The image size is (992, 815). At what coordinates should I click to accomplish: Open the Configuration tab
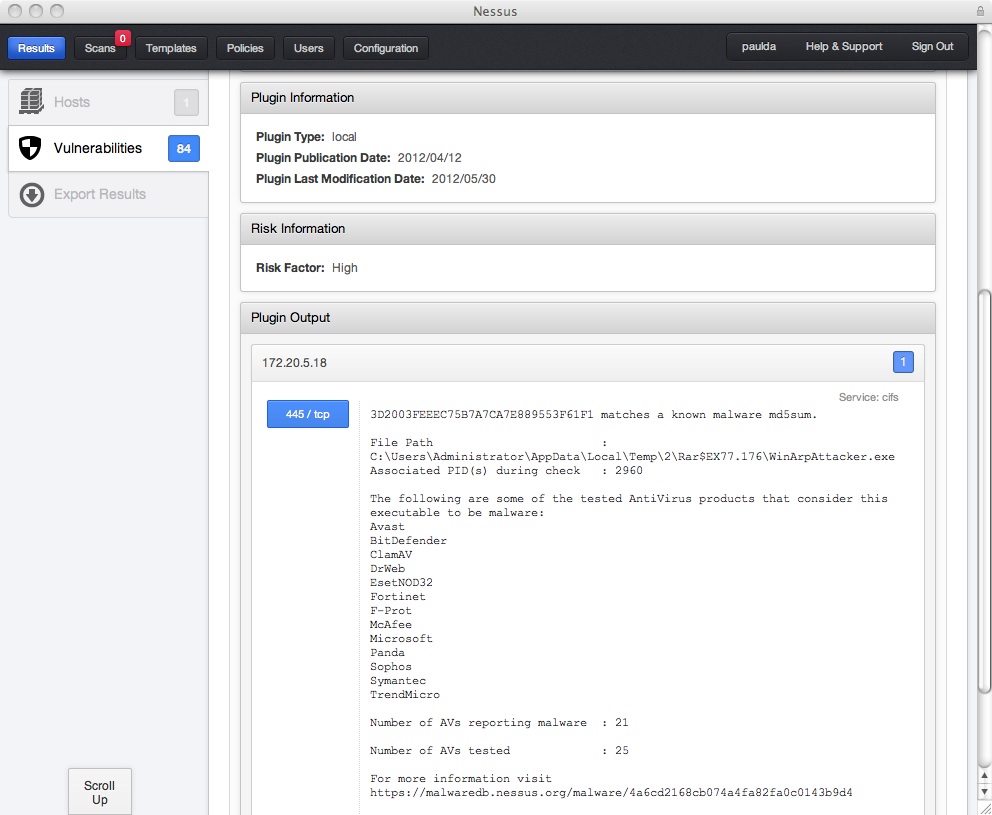(x=385, y=48)
